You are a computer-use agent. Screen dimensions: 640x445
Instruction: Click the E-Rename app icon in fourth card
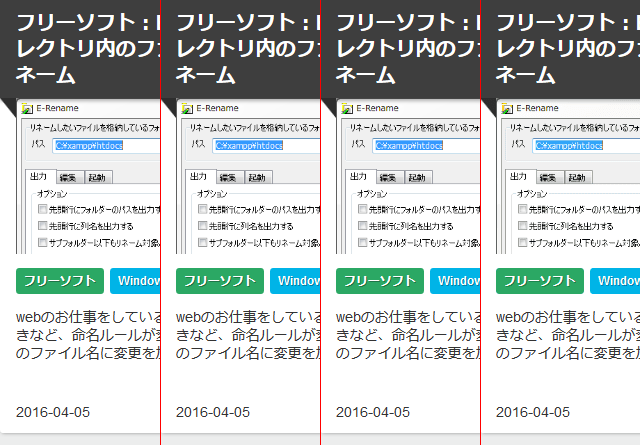507,108
